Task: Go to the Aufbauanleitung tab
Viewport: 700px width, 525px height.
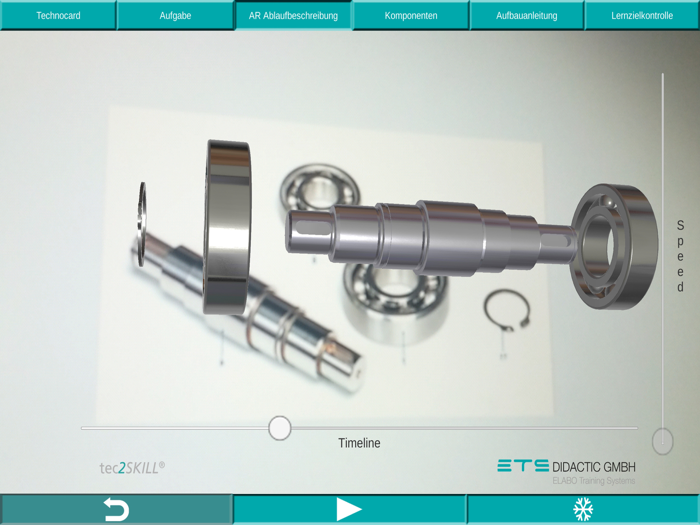Action: click(x=527, y=15)
